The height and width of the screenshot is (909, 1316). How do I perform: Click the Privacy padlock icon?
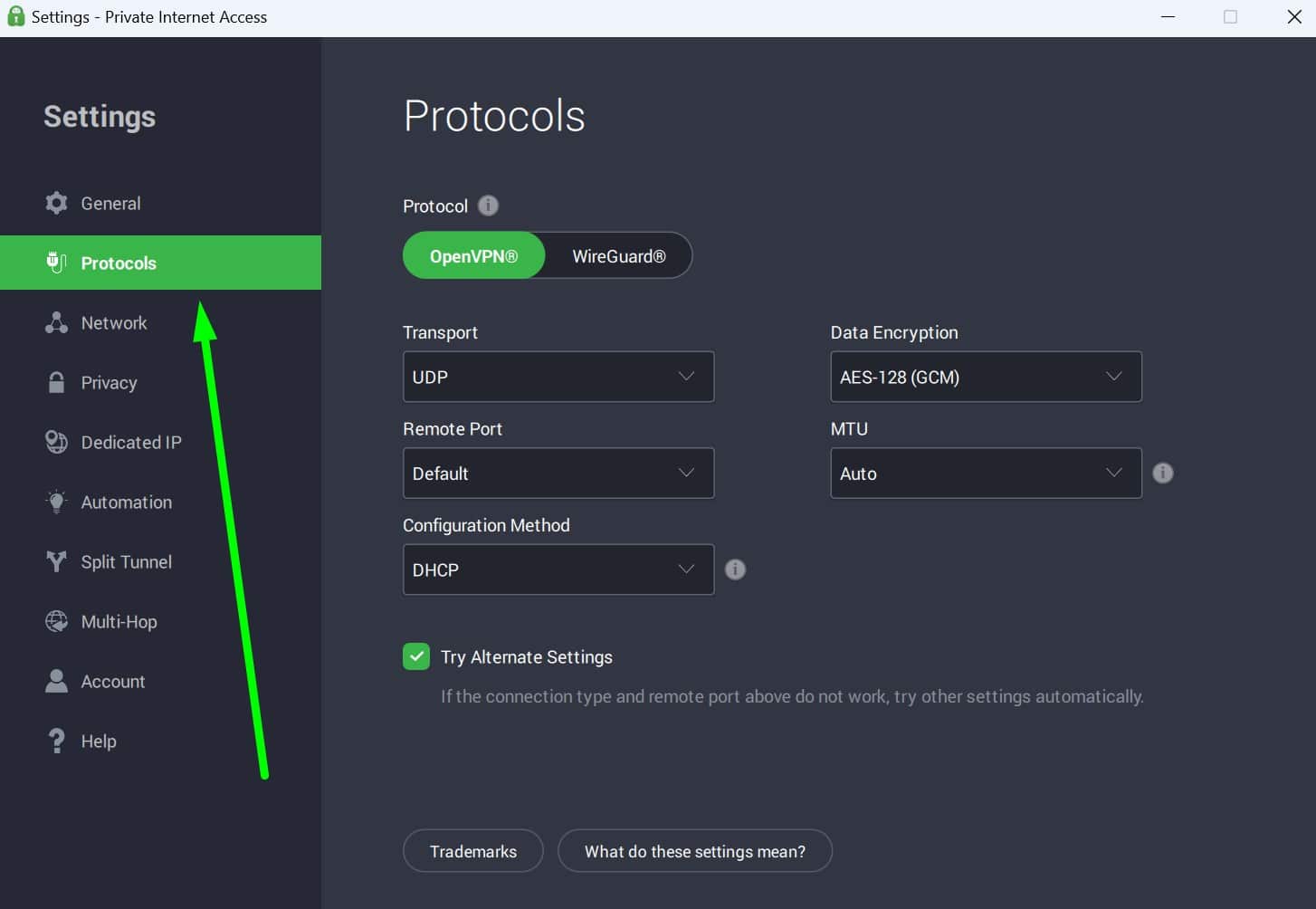click(x=56, y=382)
